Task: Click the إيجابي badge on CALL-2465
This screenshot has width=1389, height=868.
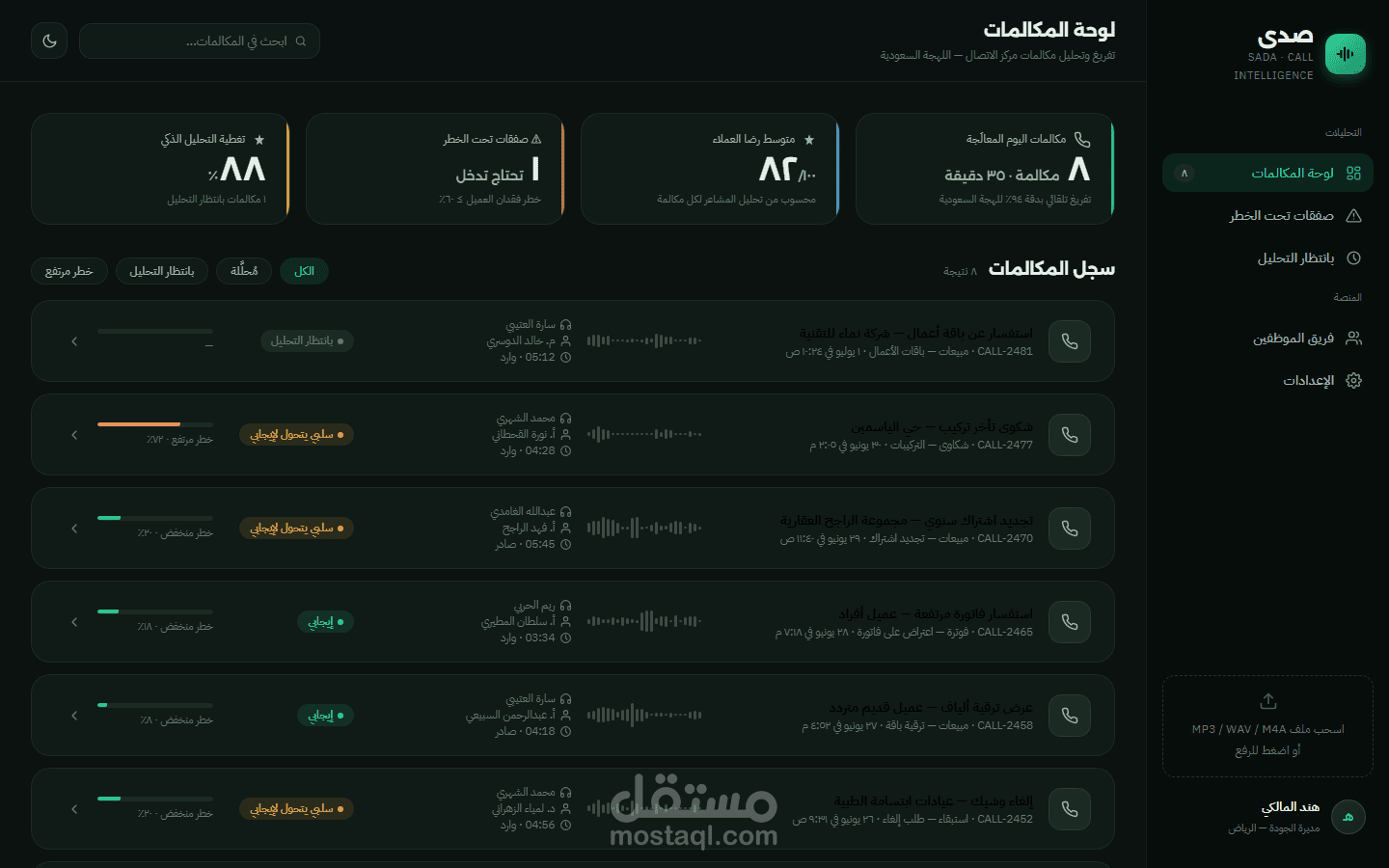Action: pyautogui.click(x=325, y=622)
